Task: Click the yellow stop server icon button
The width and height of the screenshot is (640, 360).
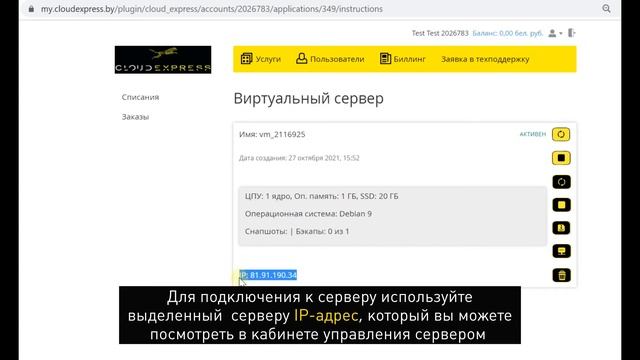Action: (x=561, y=158)
